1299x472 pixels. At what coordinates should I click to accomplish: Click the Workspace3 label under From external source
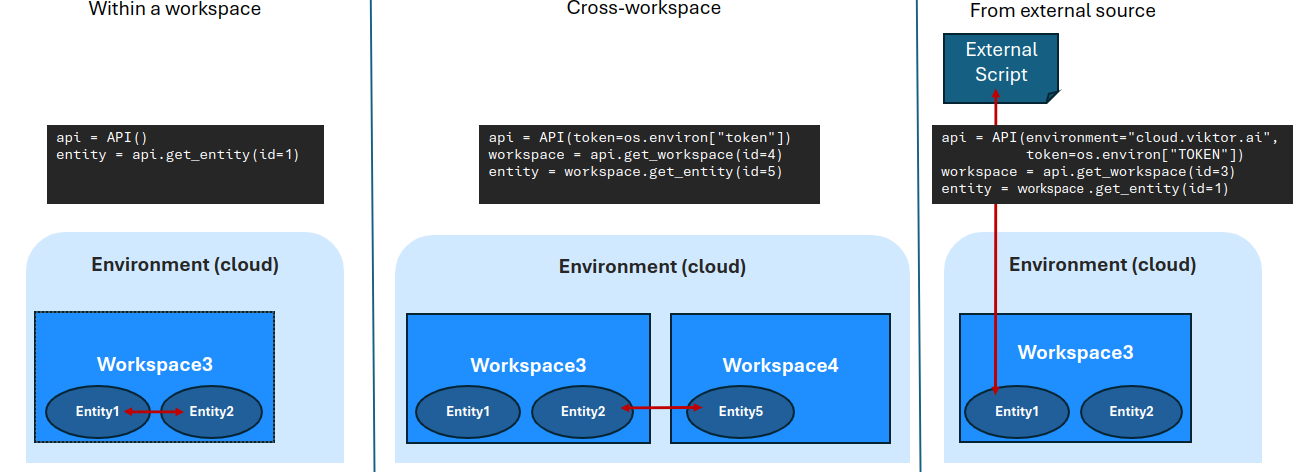1075,352
